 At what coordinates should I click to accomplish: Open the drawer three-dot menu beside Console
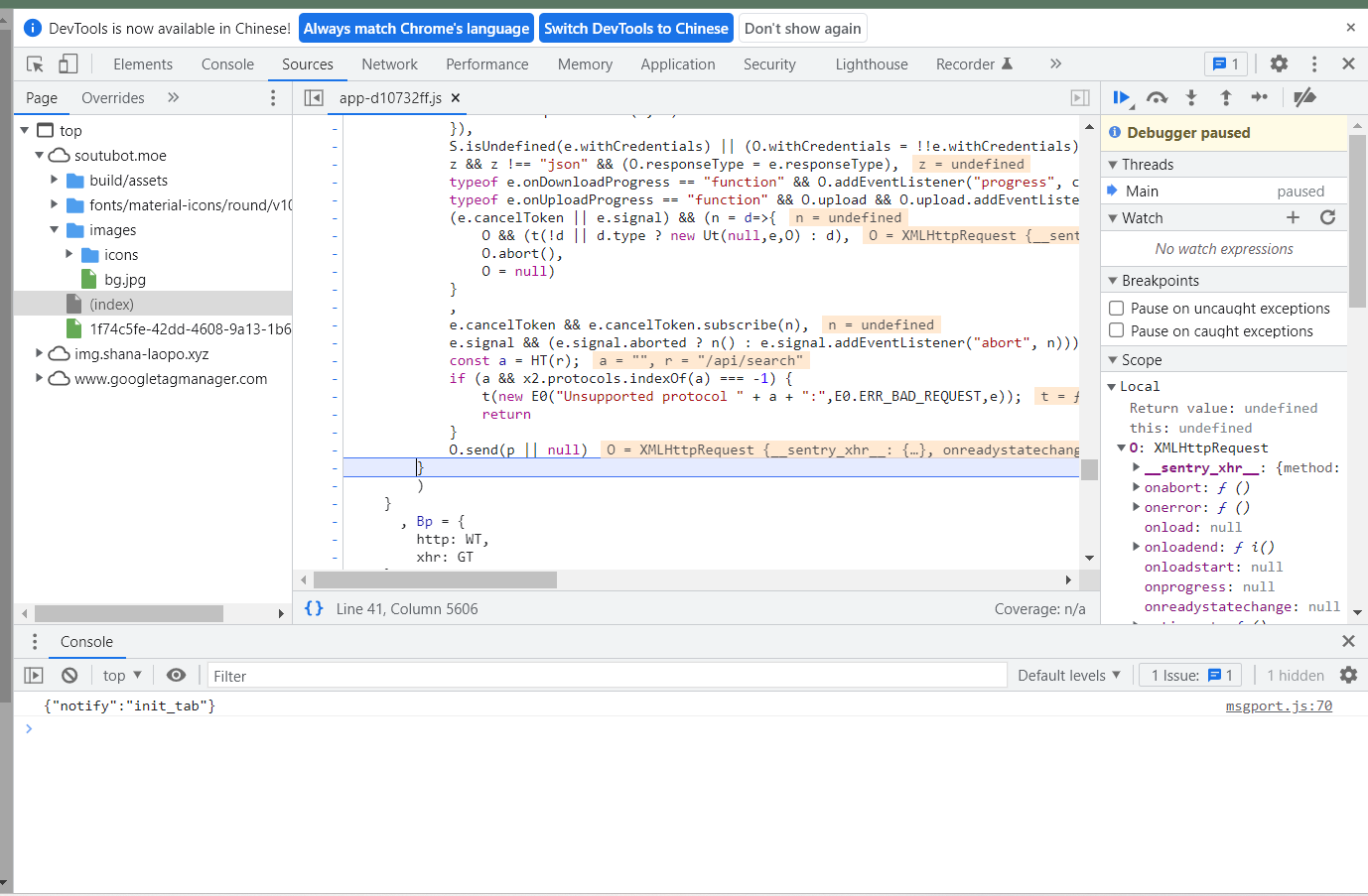(x=35, y=641)
